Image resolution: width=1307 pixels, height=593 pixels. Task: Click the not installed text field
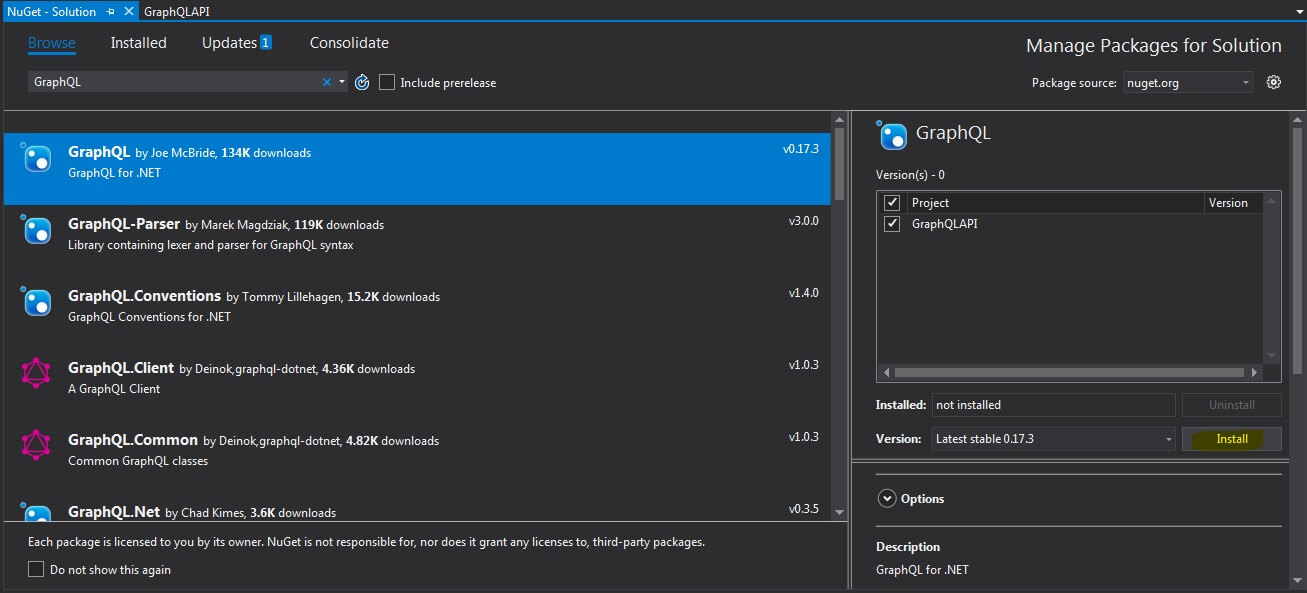[x=1053, y=405]
